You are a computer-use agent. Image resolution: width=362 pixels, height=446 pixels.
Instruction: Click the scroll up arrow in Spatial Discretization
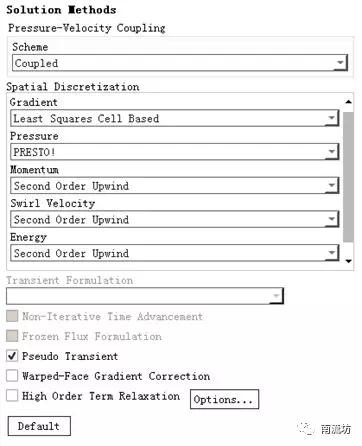[348, 102]
